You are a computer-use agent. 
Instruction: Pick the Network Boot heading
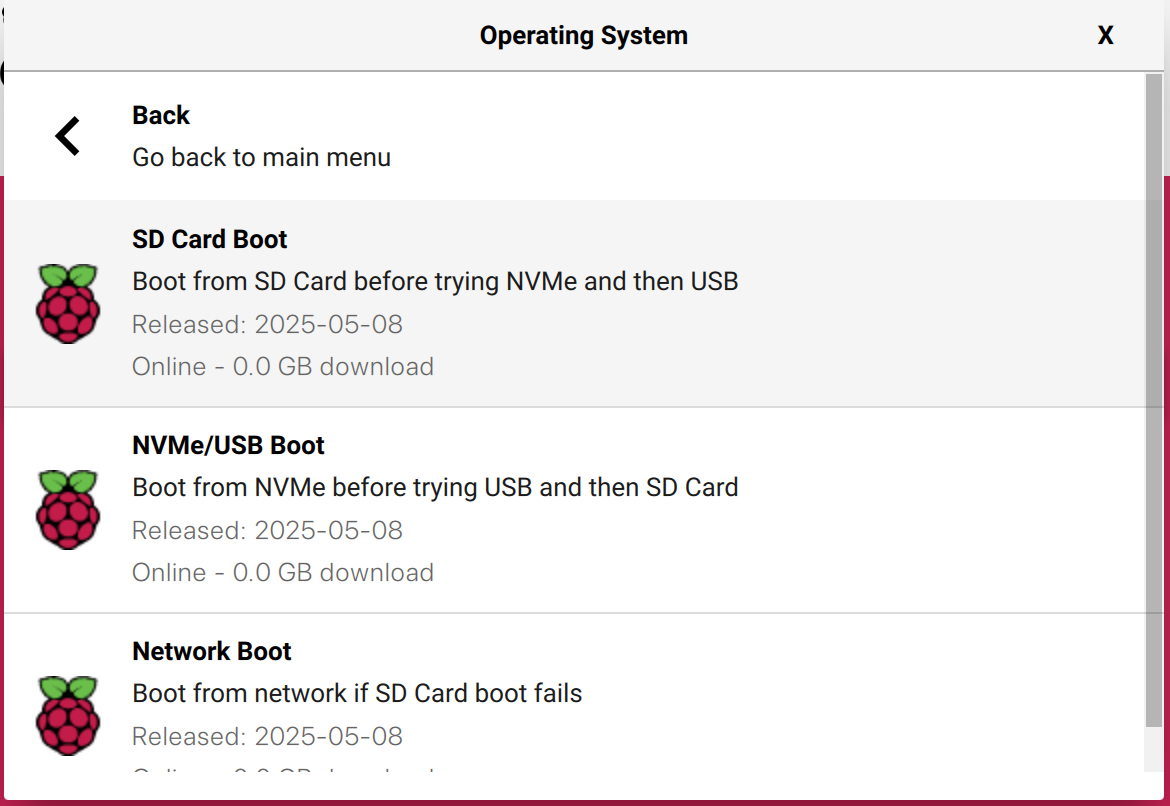(x=212, y=651)
